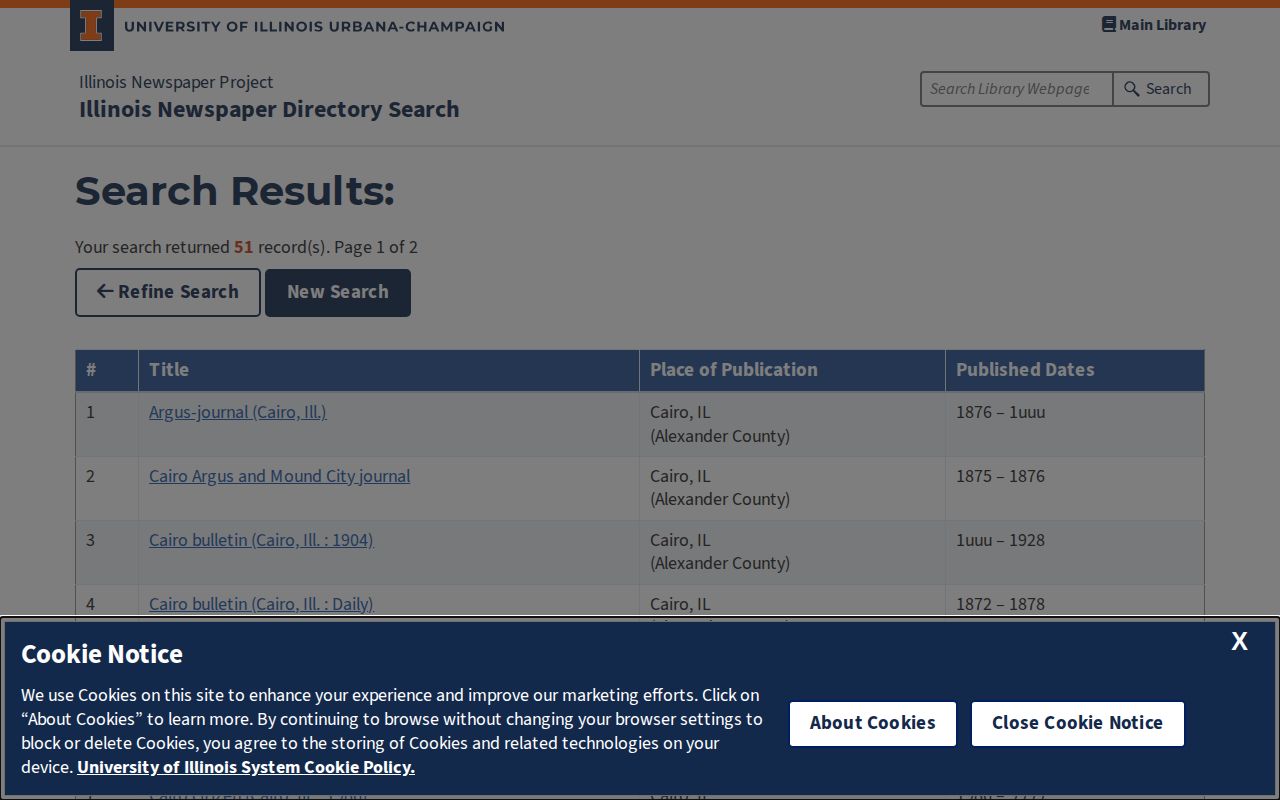
Task: Click the Search Results heading
Action: [235, 191]
